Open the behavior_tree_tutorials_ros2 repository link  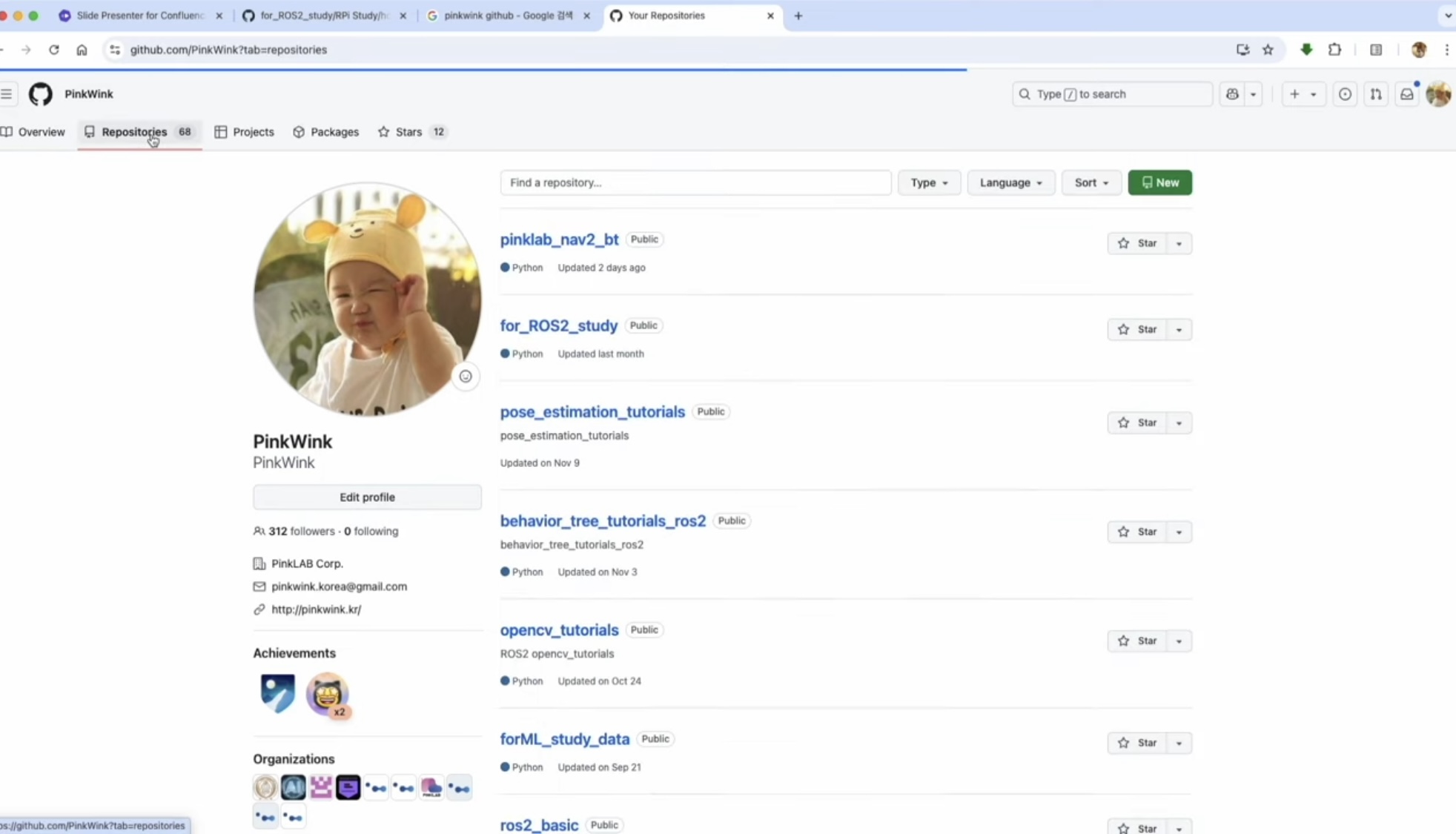603,520
